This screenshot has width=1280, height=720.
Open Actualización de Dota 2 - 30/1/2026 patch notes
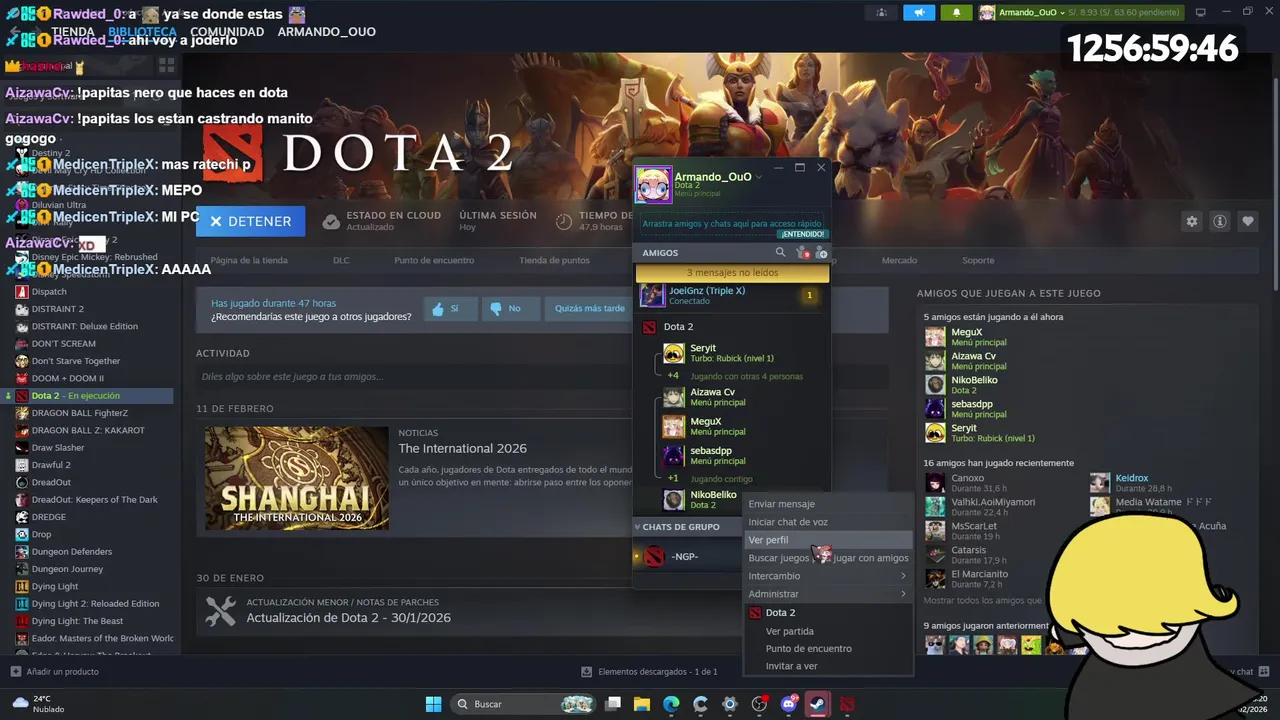tap(349, 618)
